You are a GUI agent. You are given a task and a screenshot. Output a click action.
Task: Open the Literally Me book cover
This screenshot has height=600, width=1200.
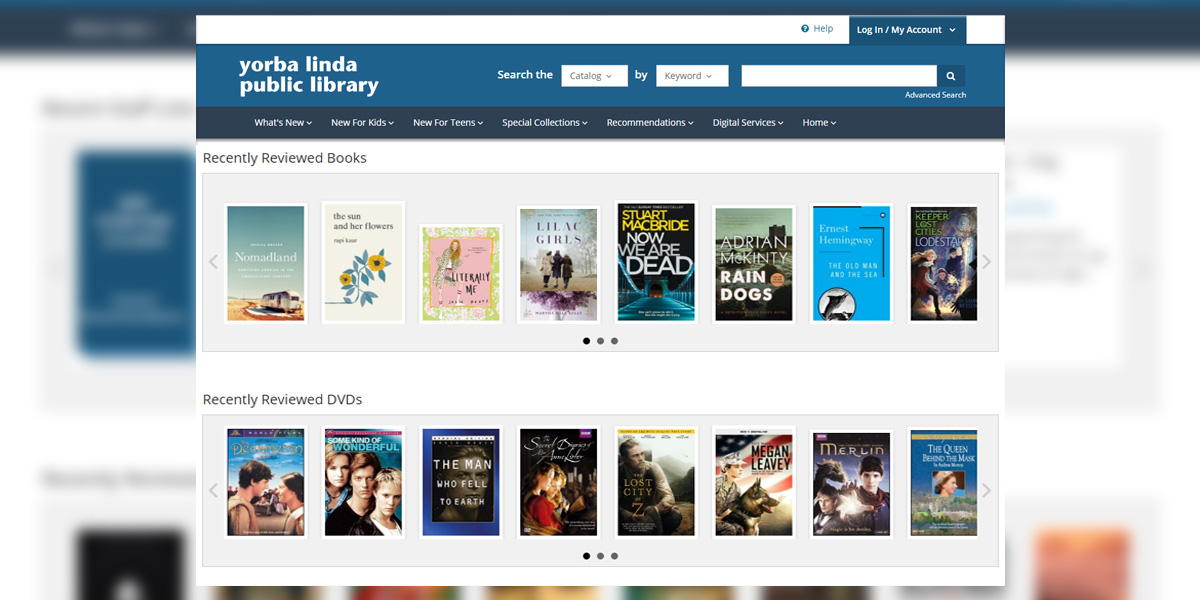pos(461,273)
